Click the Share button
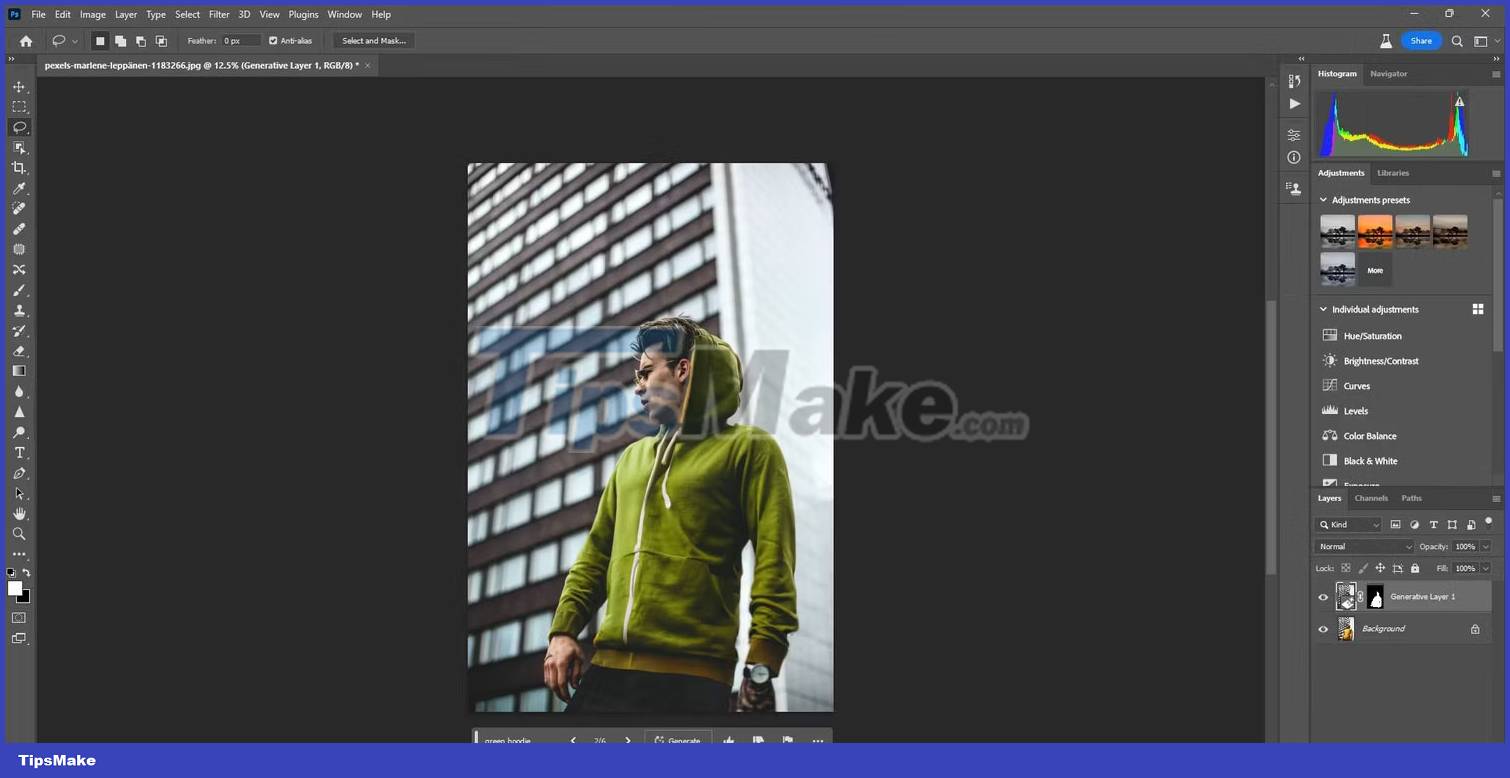 pyautogui.click(x=1421, y=40)
